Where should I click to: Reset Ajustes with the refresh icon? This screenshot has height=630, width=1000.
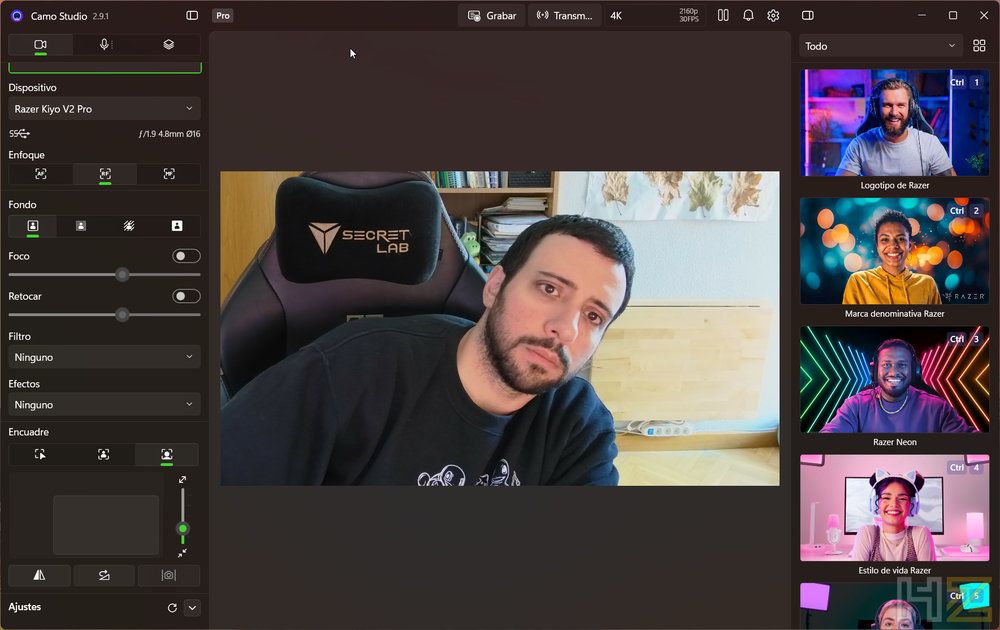point(172,608)
